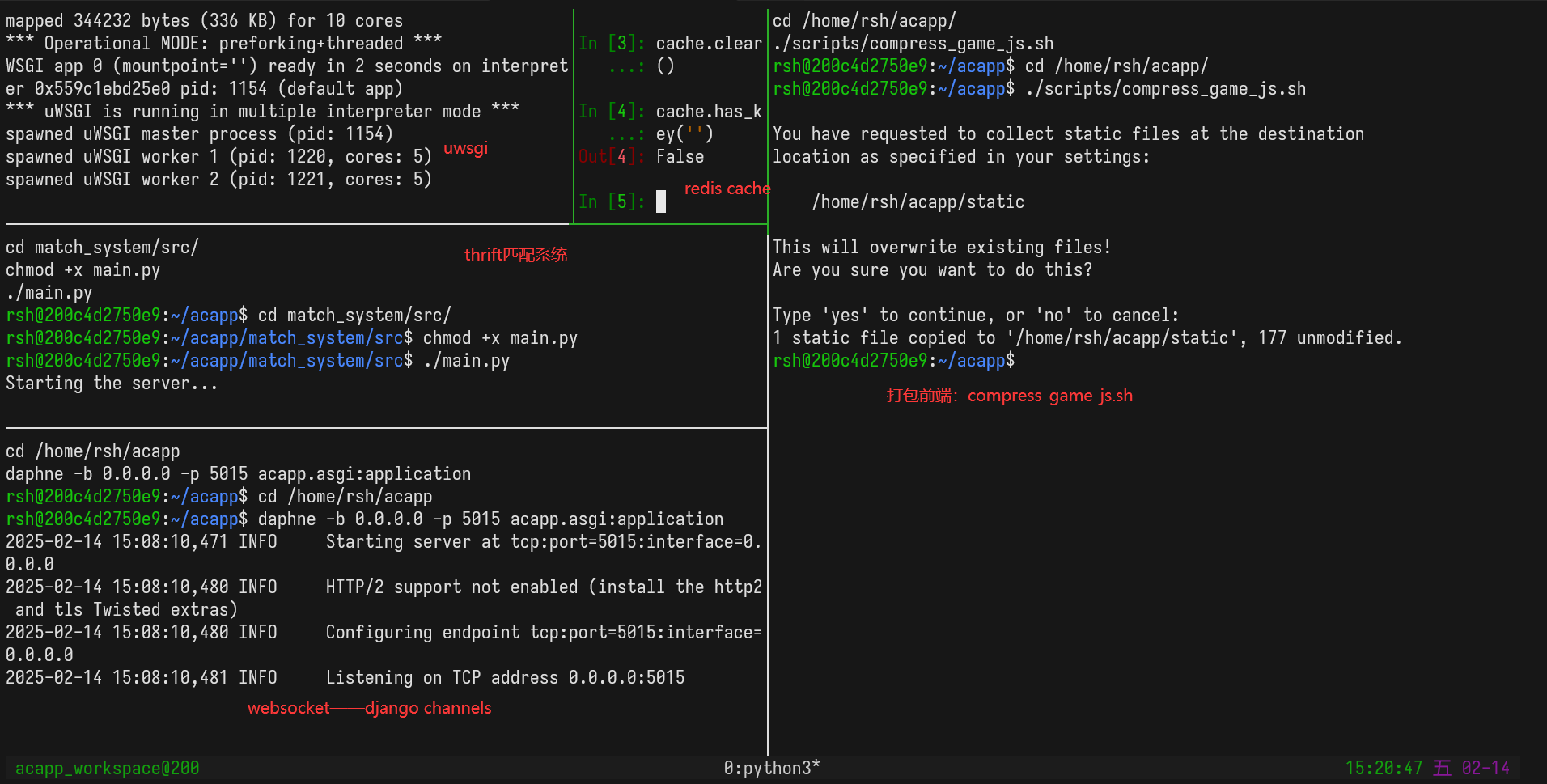The height and width of the screenshot is (784, 1547).
Task: Click the acapp_workspace session name in status bar
Action: coord(107,768)
